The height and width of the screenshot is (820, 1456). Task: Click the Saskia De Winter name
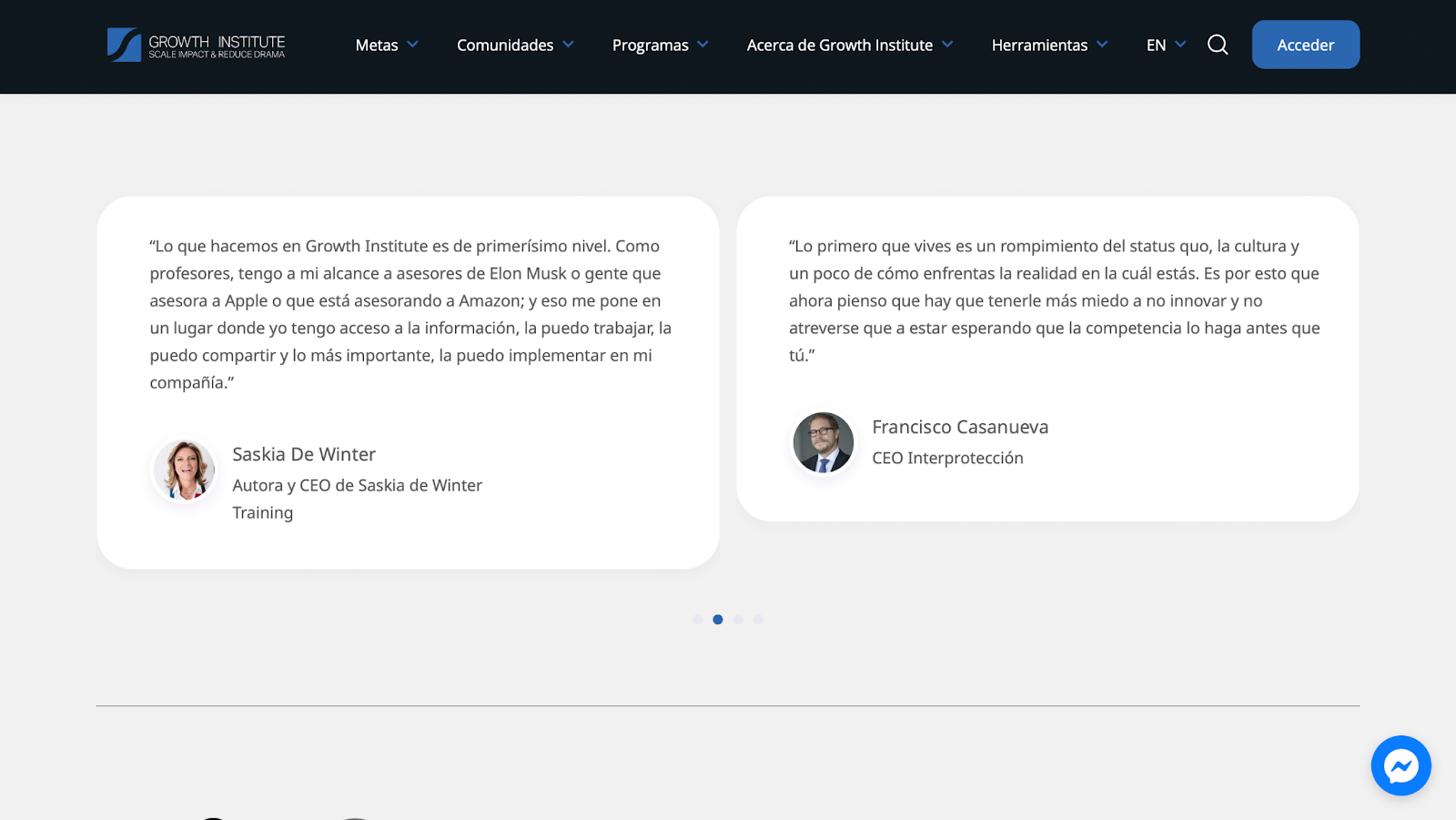(x=304, y=454)
